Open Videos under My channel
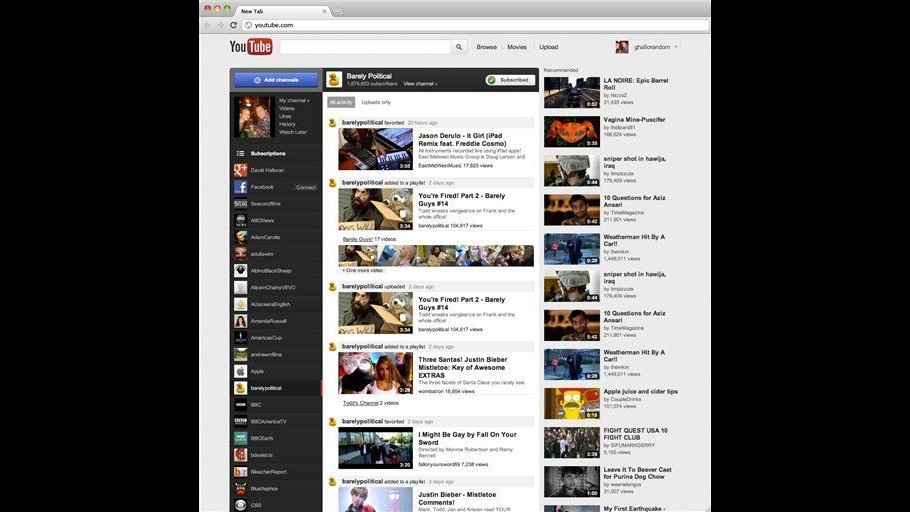The height and width of the screenshot is (512, 910). [287, 108]
